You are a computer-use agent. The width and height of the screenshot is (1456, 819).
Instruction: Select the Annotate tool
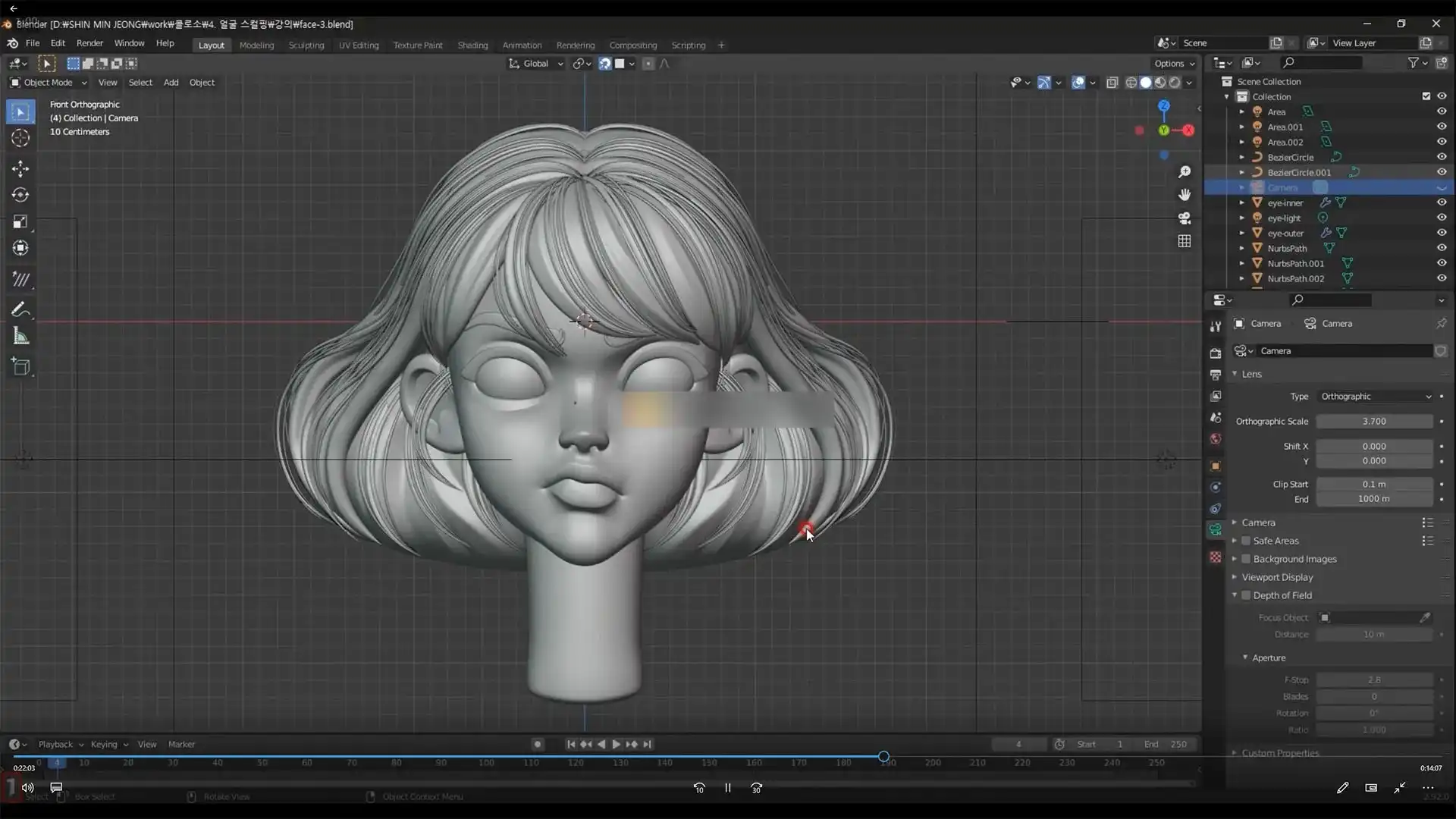point(20,309)
